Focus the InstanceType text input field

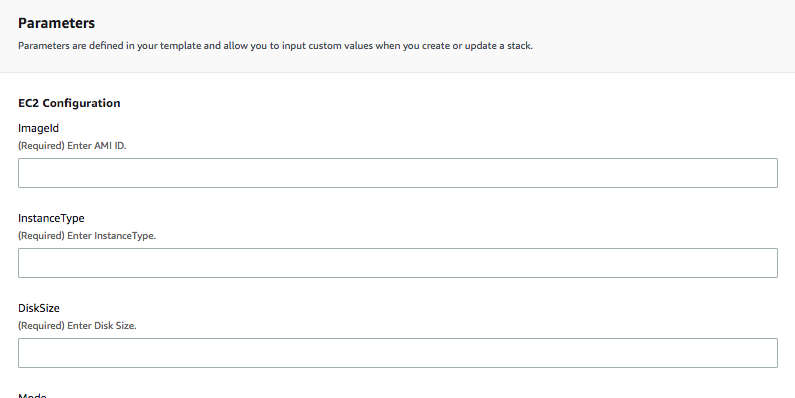398,263
